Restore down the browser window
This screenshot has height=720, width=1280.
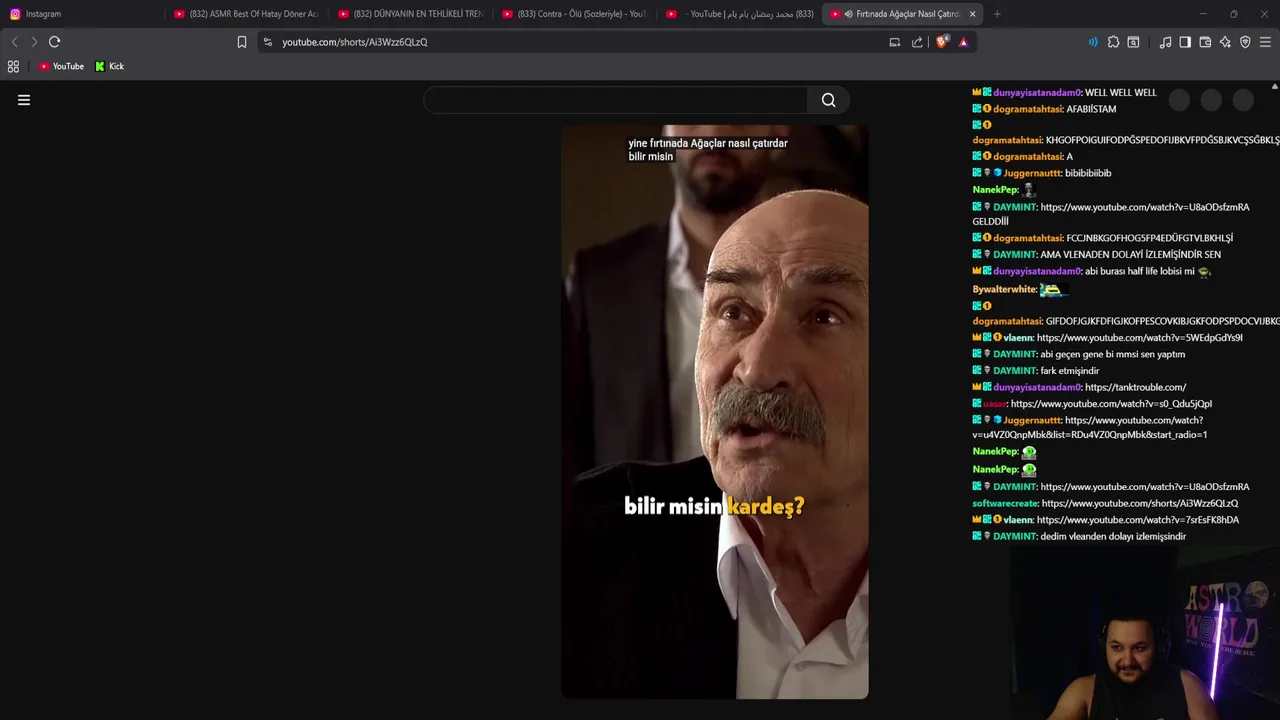[1233, 14]
